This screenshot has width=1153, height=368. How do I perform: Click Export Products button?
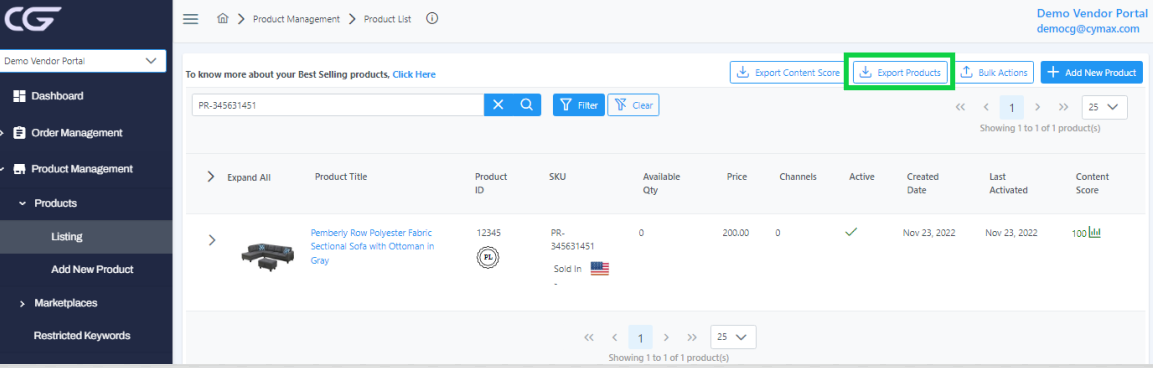pyautogui.click(x=901, y=72)
